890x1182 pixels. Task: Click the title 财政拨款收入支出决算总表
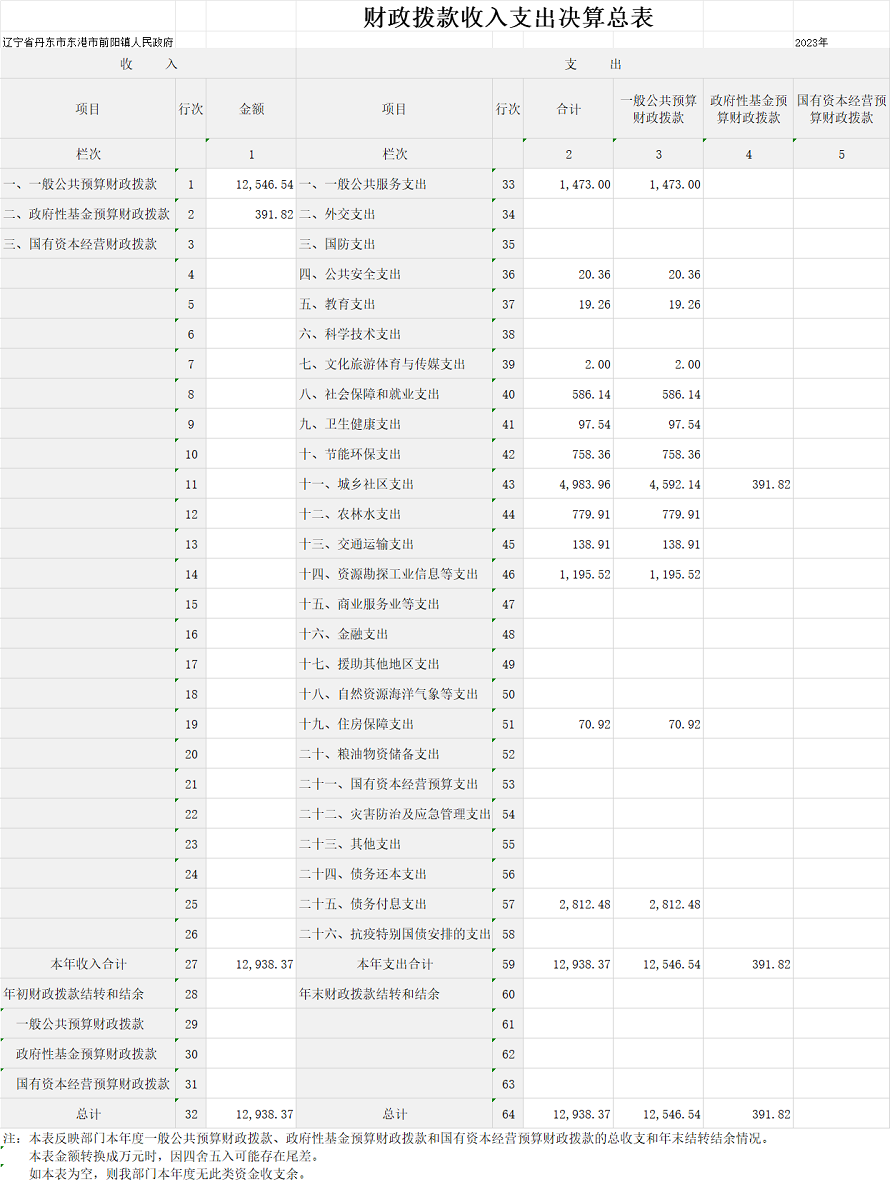click(508, 17)
